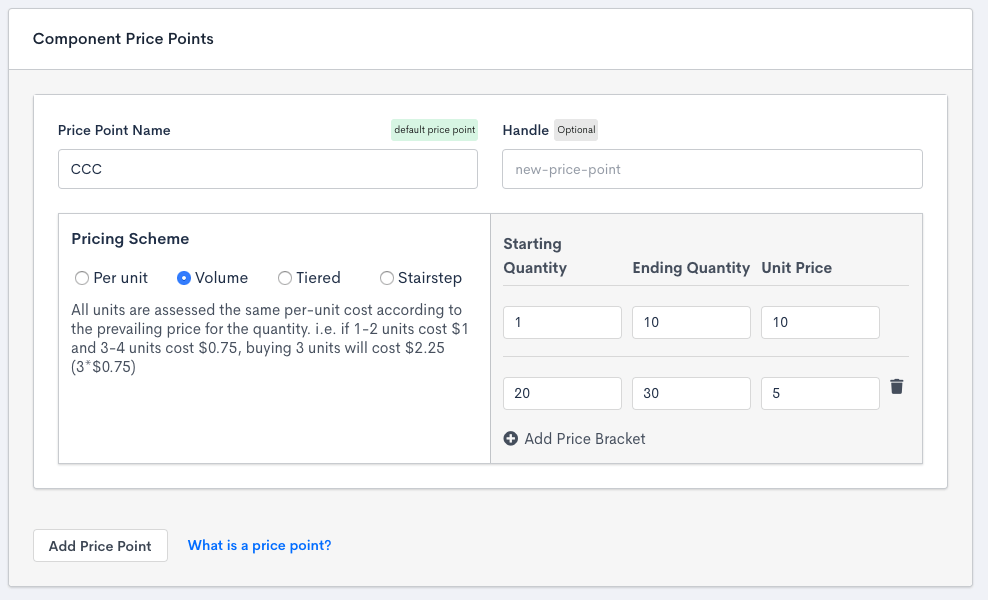
Task: Edit first bracket Ending Quantity field
Action: pyautogui.click(x=691, y=323)
